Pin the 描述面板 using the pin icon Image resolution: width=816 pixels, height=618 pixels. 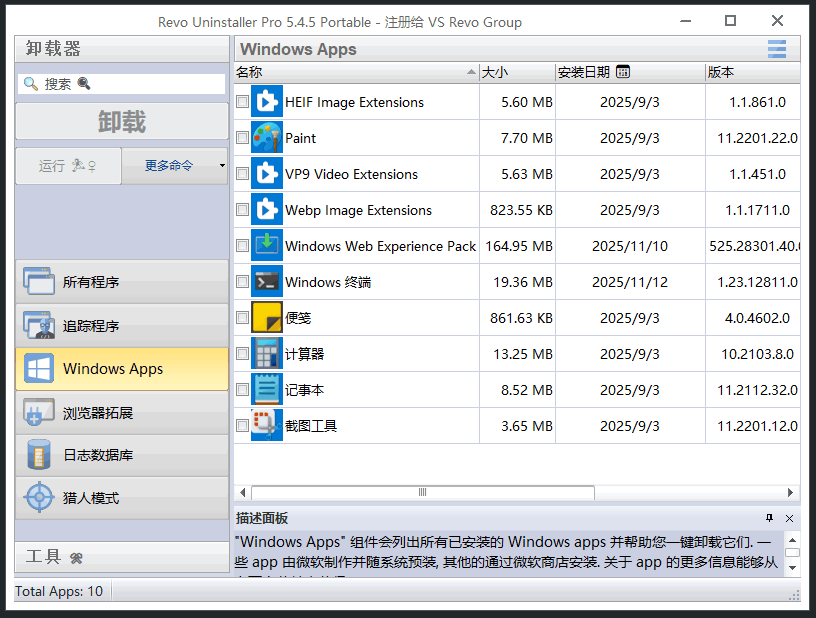click(x=769, y=518)
